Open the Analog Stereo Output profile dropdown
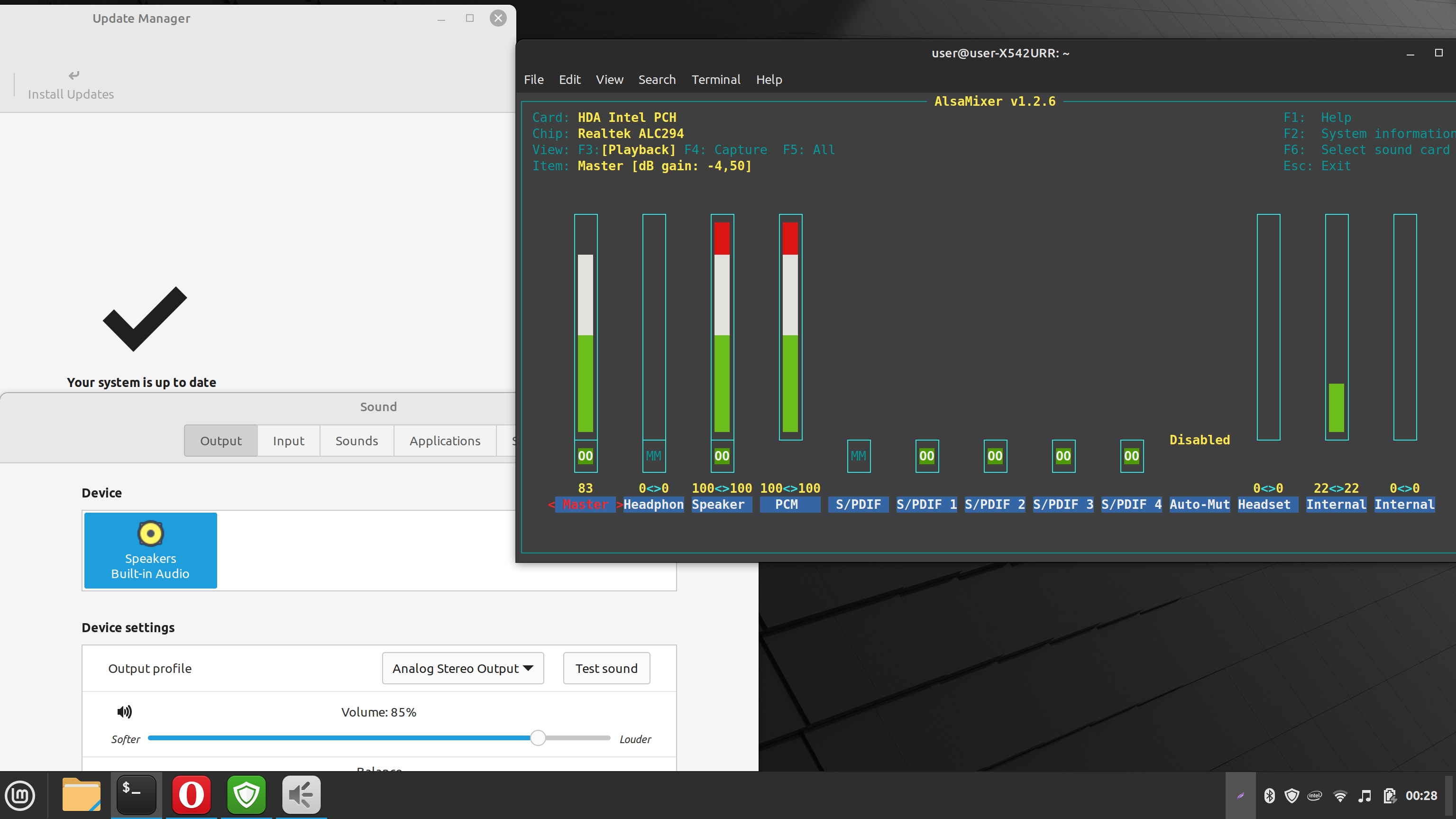 (463, 669)
